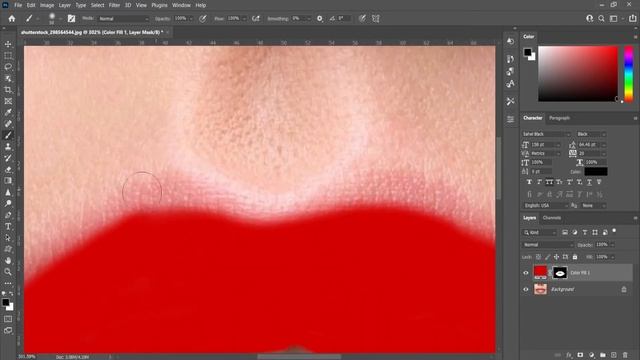Toggle lock position icon
Image resolution: width=640 pixels, height=360 pixels.
556,257
